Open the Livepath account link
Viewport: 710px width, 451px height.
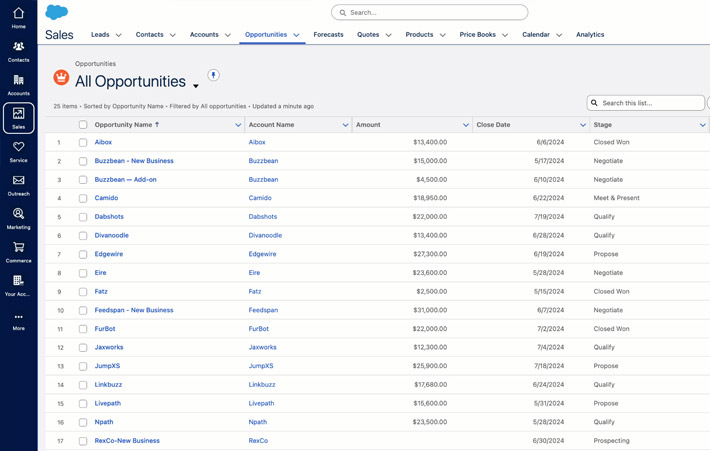point(261,403)
